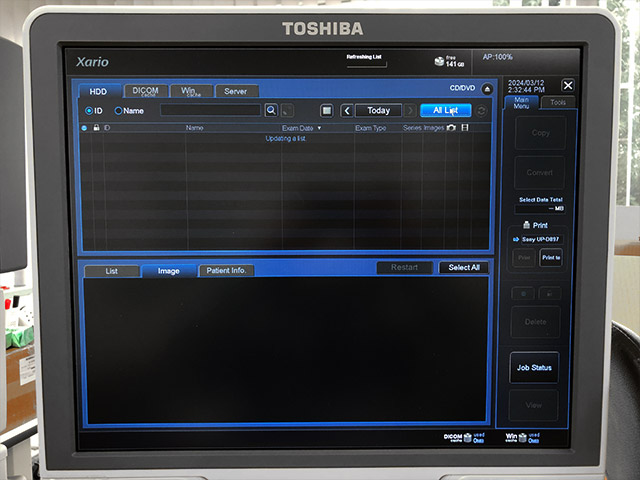Close the patient browser with X
640x480 pixels.
click(x=568, y=85)
